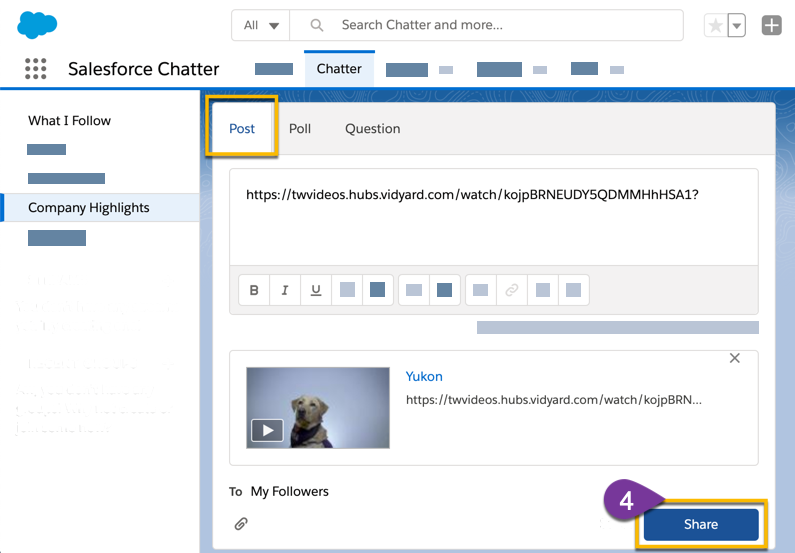Toggle underline formatting
This screenshot has height=553, width=795.
pos(316,290)
